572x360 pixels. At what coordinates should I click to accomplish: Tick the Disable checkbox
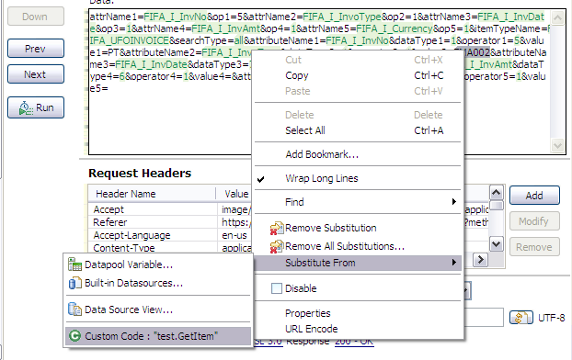pyautogui.click(x=277, y=289)
